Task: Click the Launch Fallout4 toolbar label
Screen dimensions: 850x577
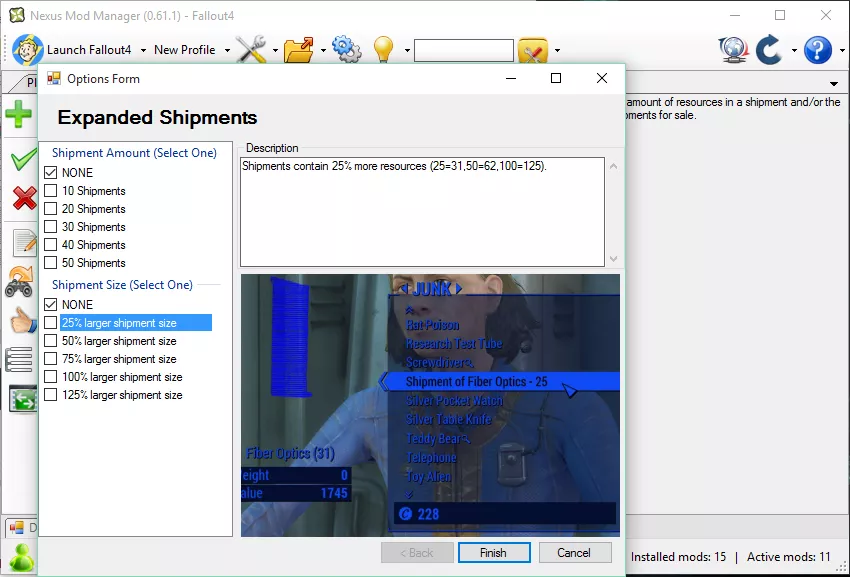Action: (89, 50)
